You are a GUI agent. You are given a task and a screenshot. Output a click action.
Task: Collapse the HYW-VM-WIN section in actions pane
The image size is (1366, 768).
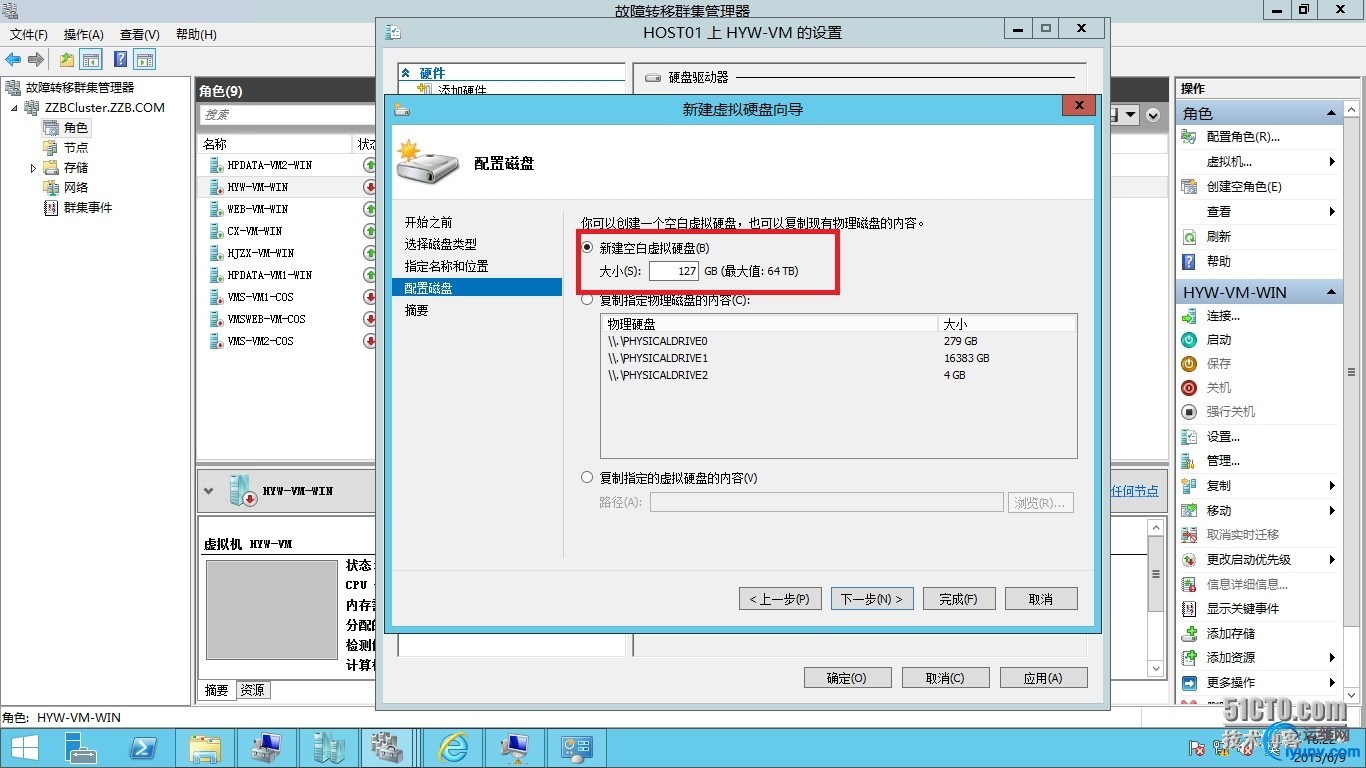tap(1331, 292)
